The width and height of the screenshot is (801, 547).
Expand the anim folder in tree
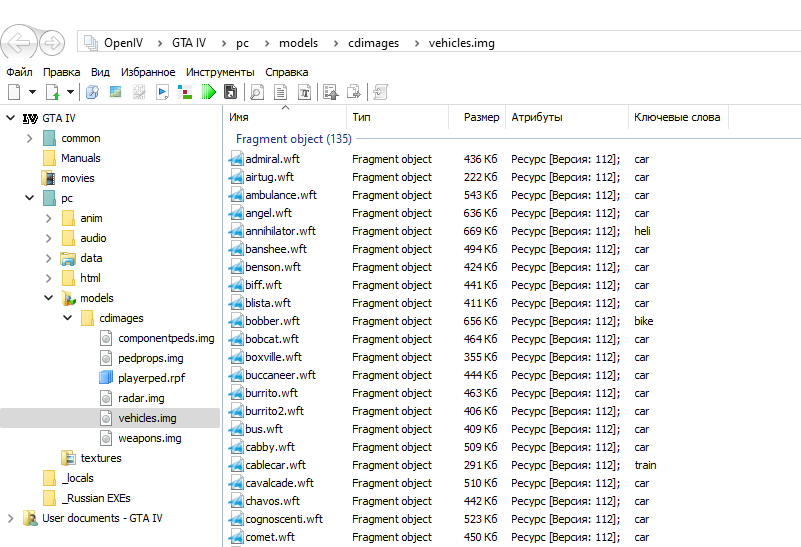49,218
